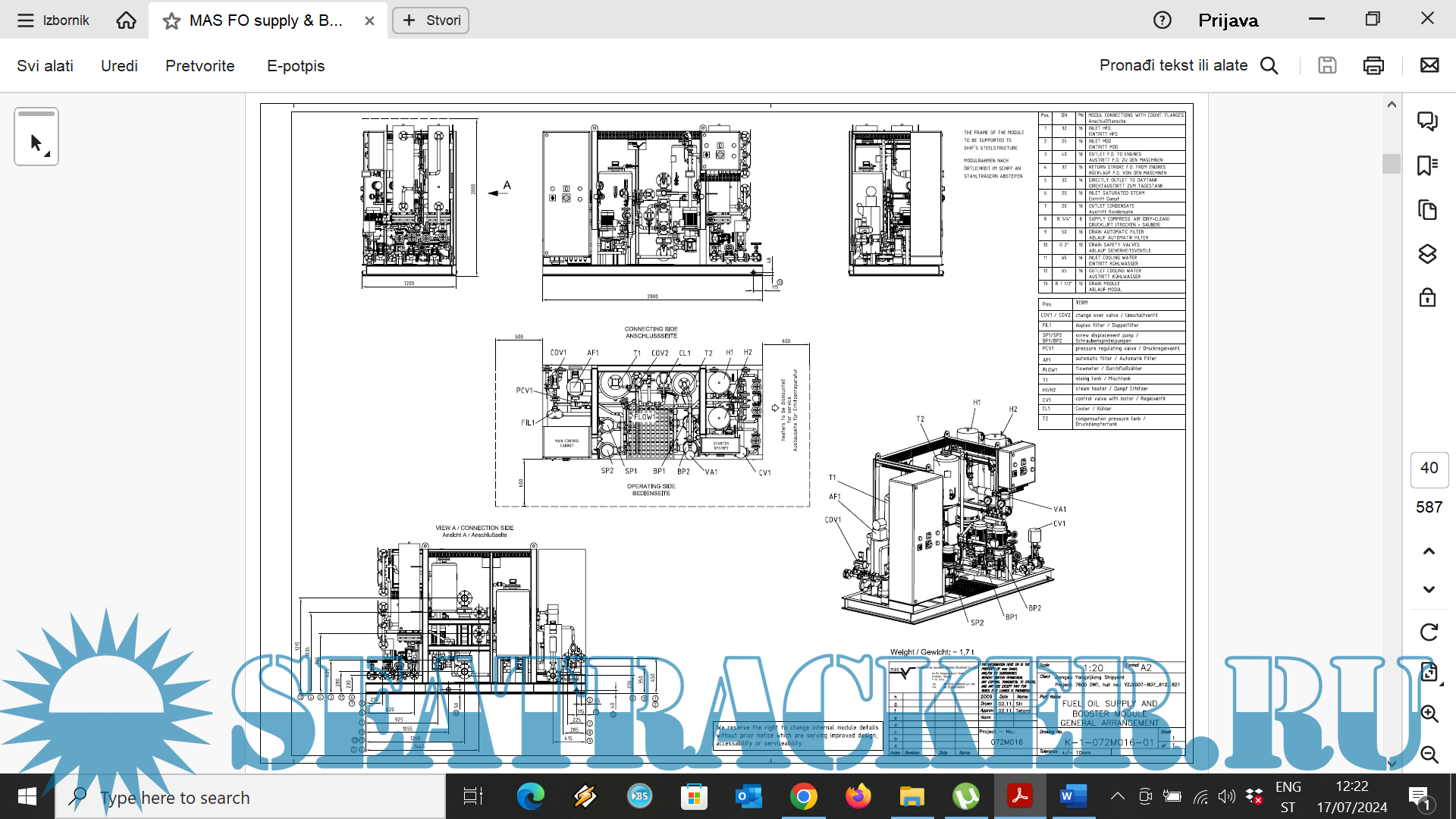Click the Stvori create button

point(431,20)
